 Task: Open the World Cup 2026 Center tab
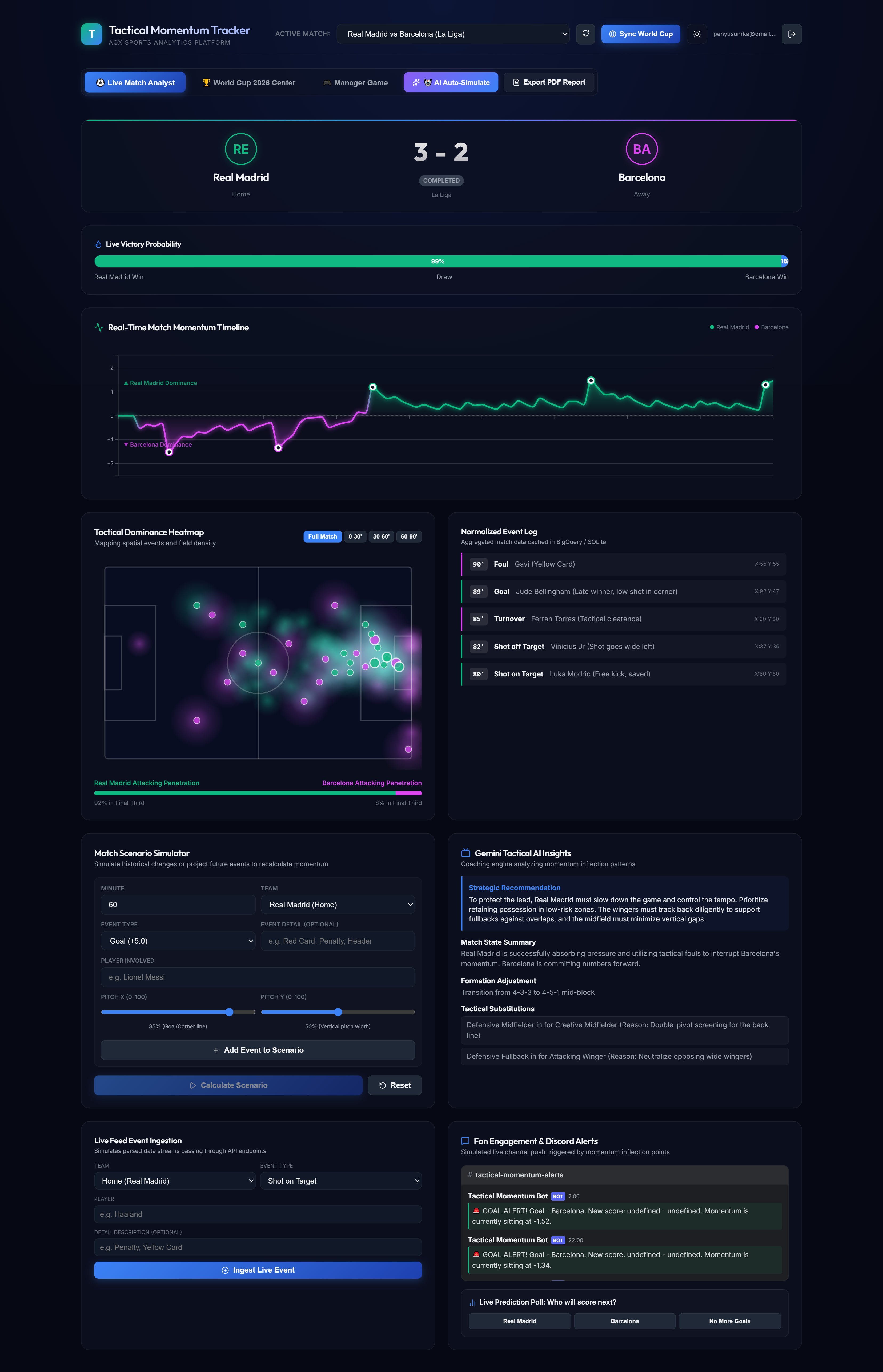click(248, 83)
